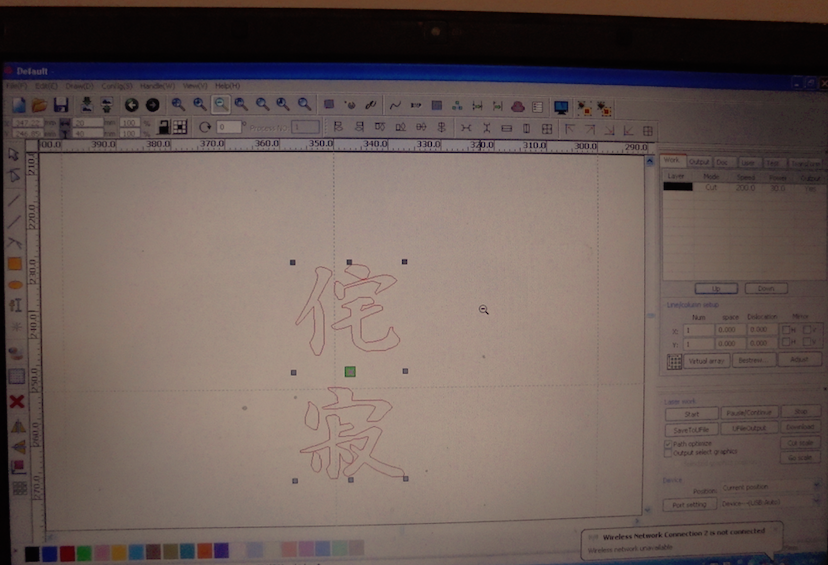Click the Download button
828x565 pixels.
[800, 427]
